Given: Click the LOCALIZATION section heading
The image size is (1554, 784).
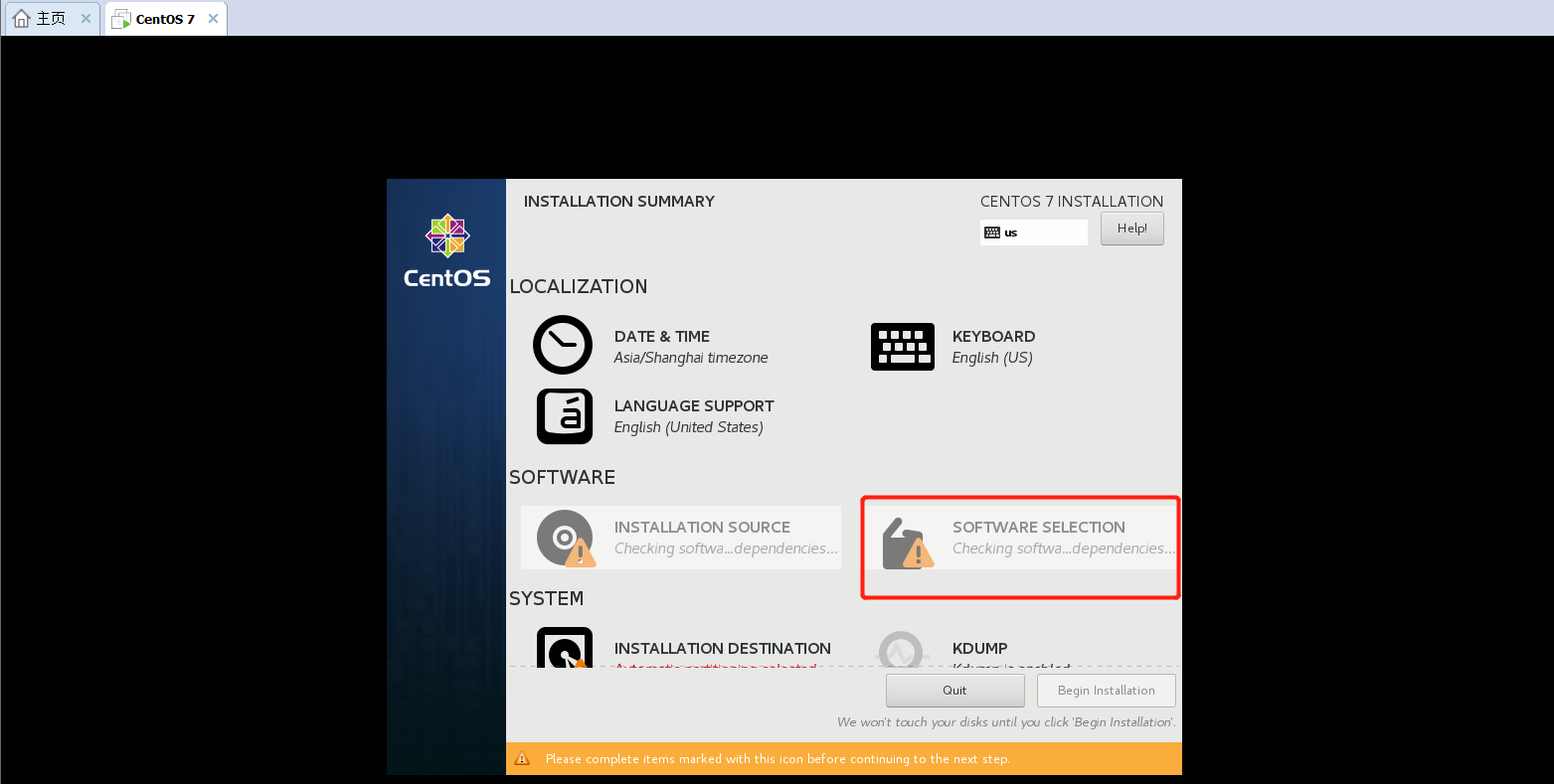Looking at the screenshot, I should click(x=579, y=286).
